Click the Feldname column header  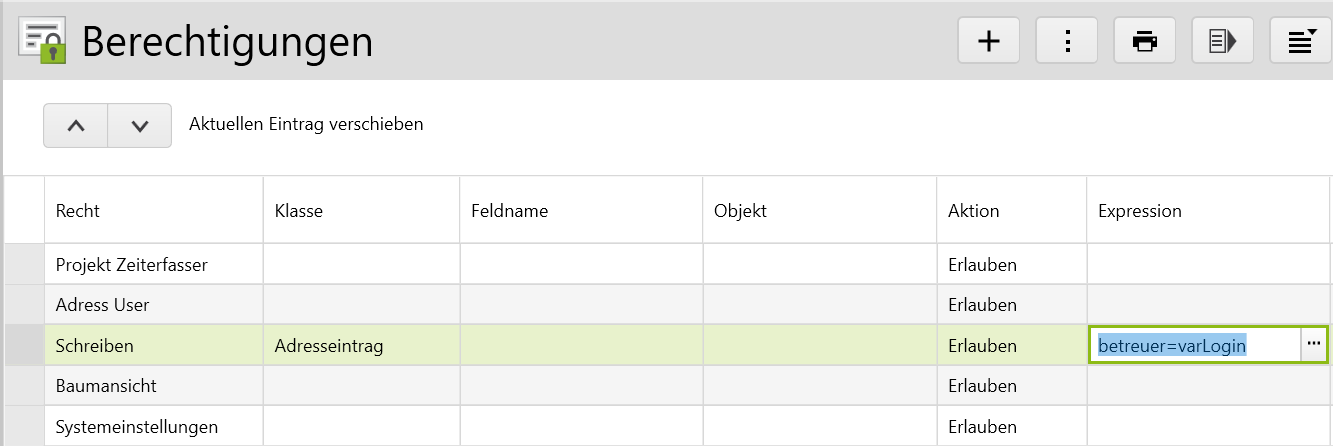click(x=509, y=211)
